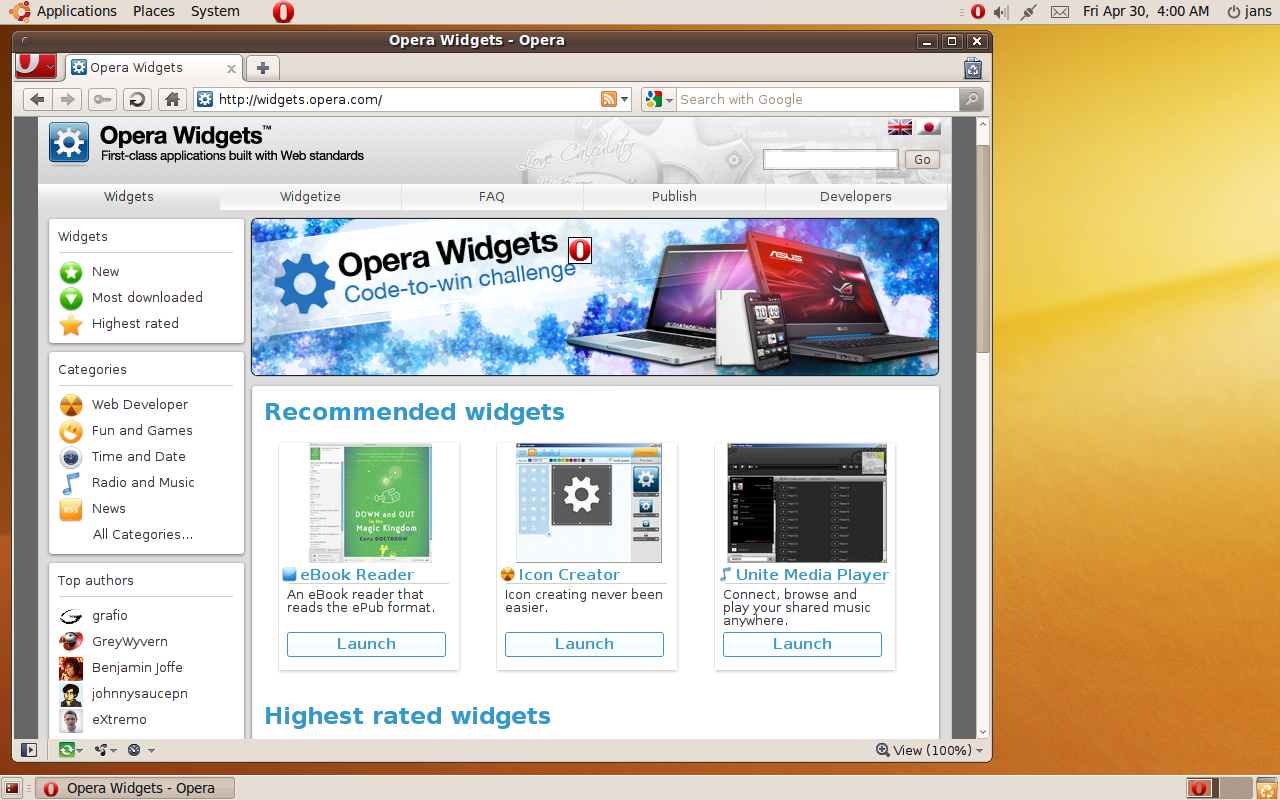Launch the eBook Reader widget
The height and width of the screenshot is (800, 1280).
(366, 644)
